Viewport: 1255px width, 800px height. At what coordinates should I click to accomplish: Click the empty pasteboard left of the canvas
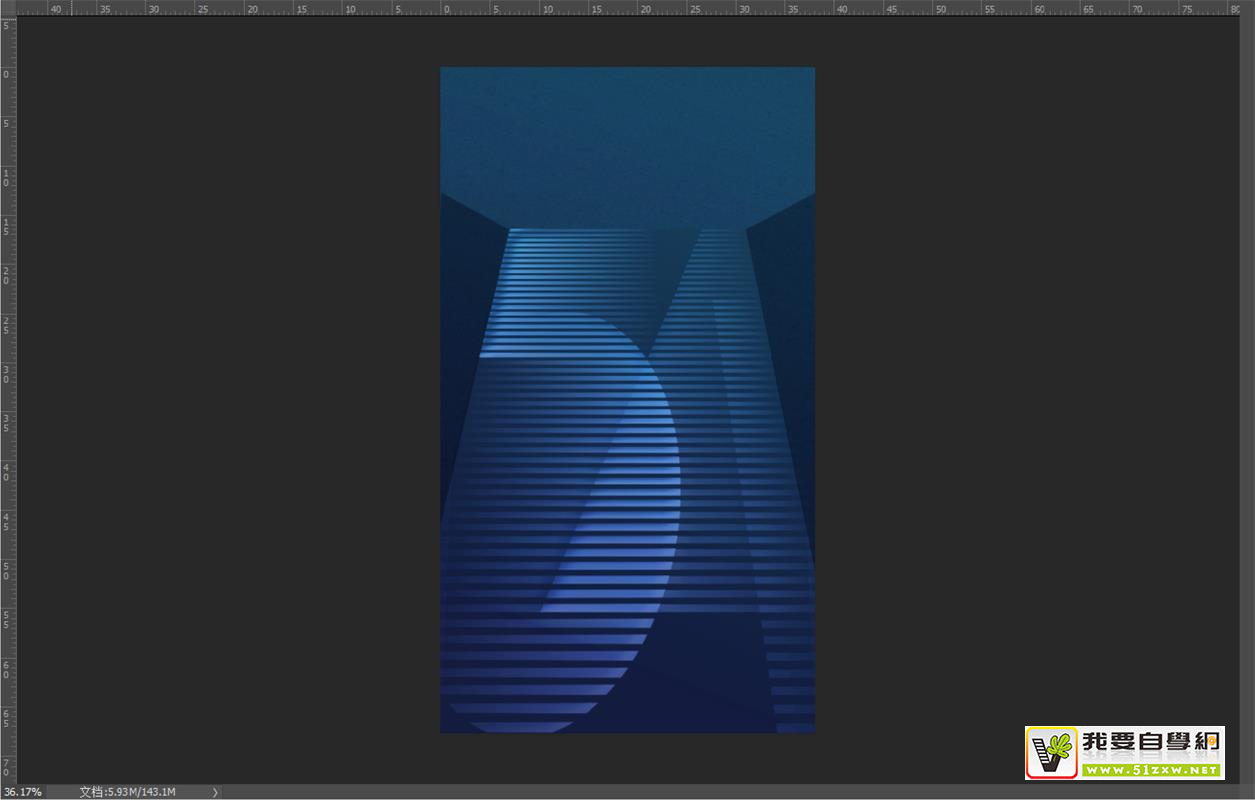point(230,400)
